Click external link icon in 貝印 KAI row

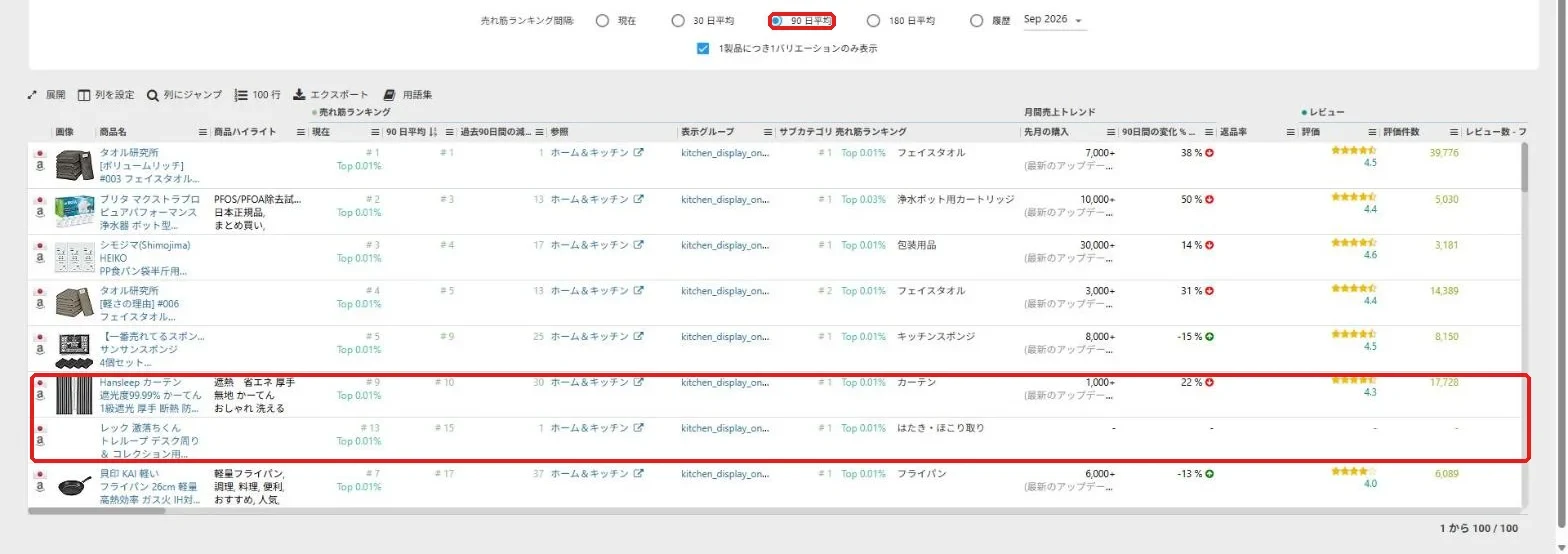click(x=639, y=474)
